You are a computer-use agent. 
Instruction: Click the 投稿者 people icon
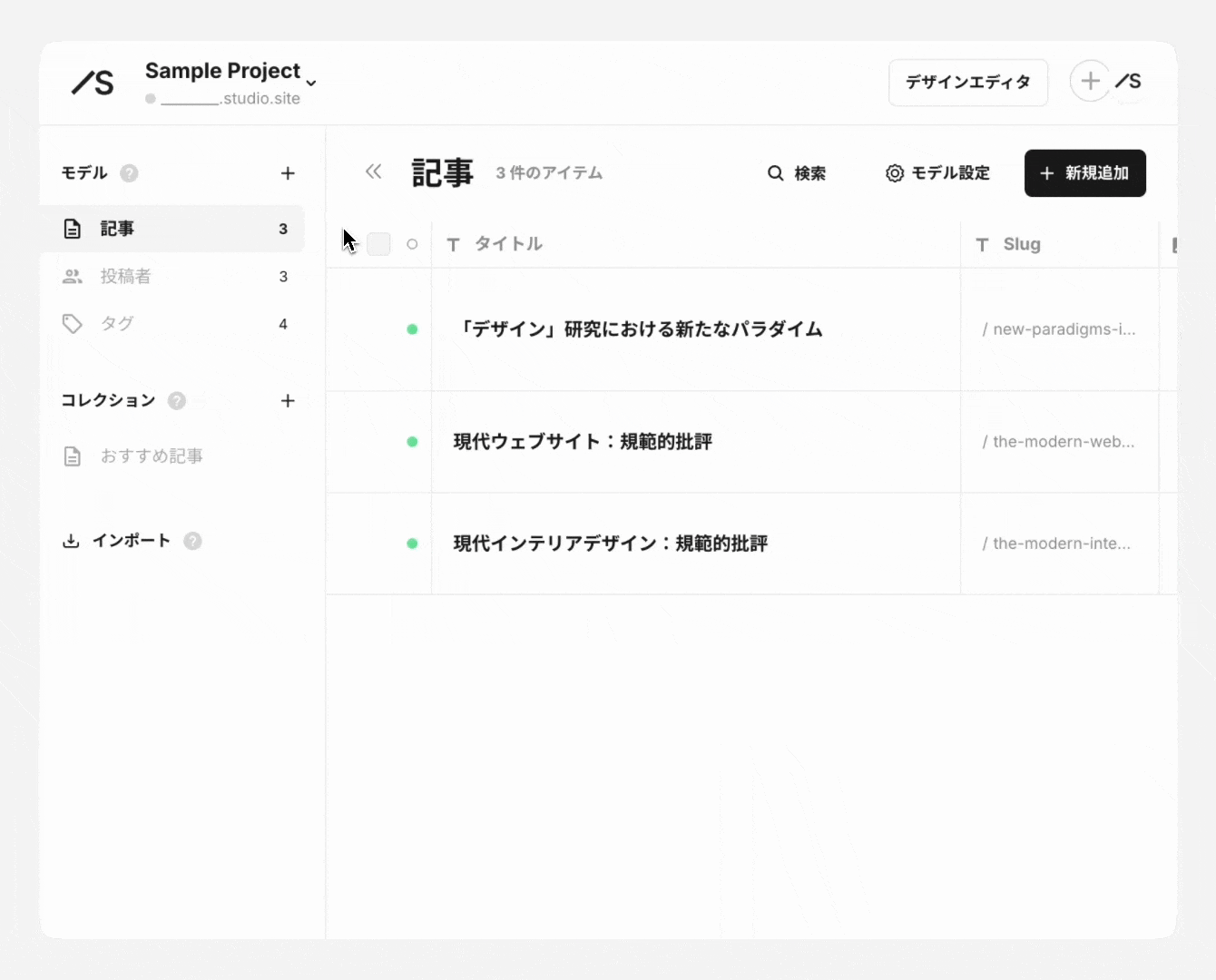coord(73,276)
